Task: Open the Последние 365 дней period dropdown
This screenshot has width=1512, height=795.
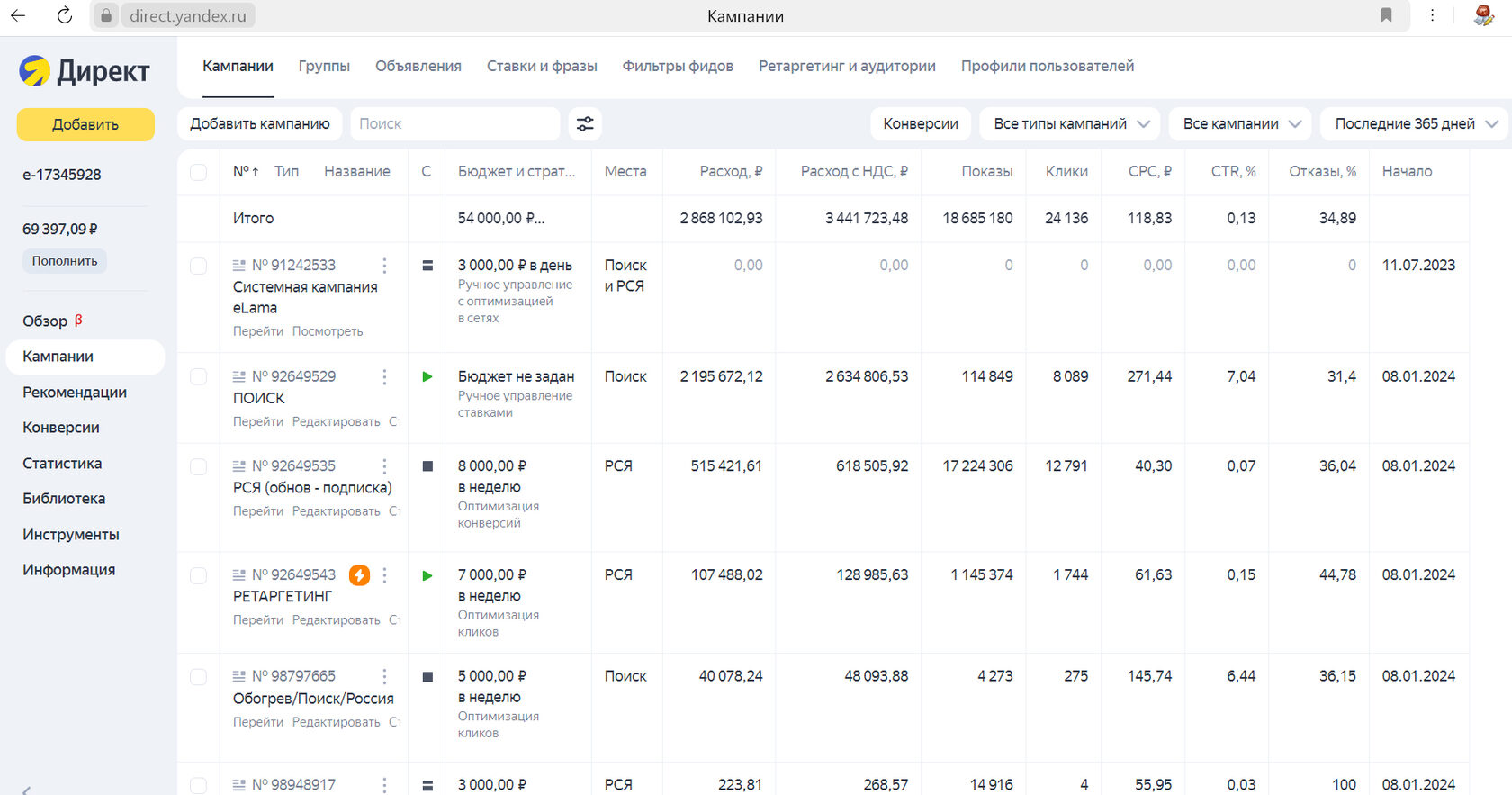Action: pos(1415,124)
